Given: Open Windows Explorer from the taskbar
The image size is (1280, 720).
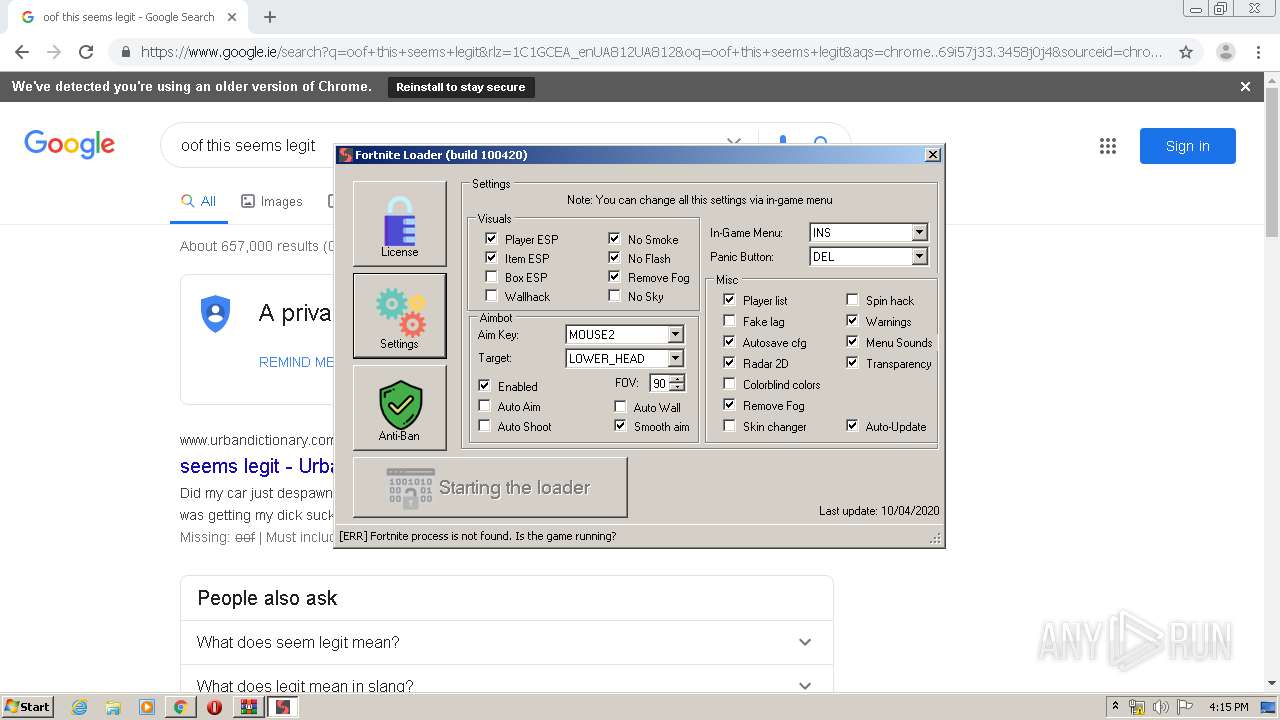Looking at the screenshot, I should coord(113,707).
